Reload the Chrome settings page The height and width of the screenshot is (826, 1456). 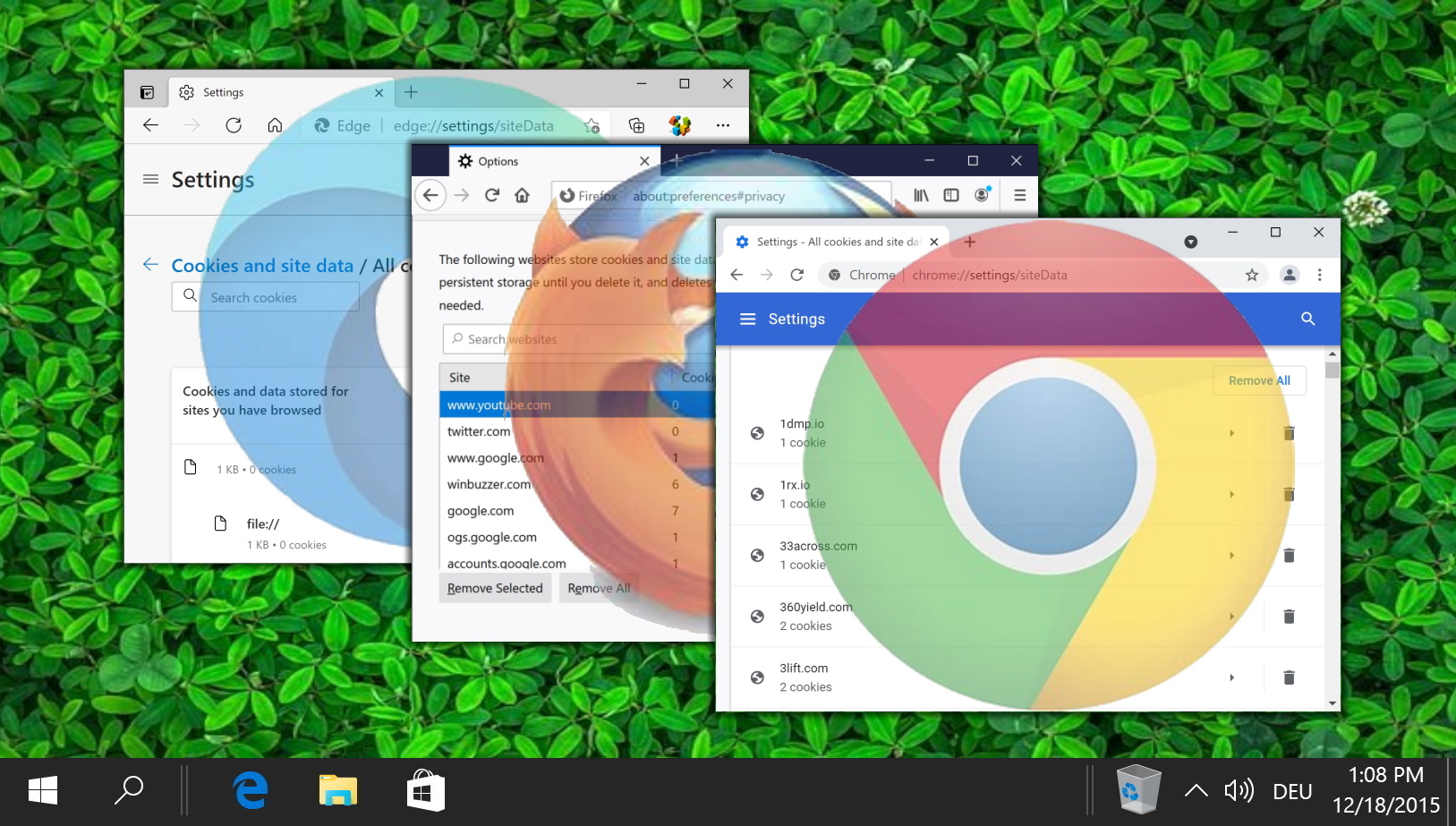(x=797, y=275)
